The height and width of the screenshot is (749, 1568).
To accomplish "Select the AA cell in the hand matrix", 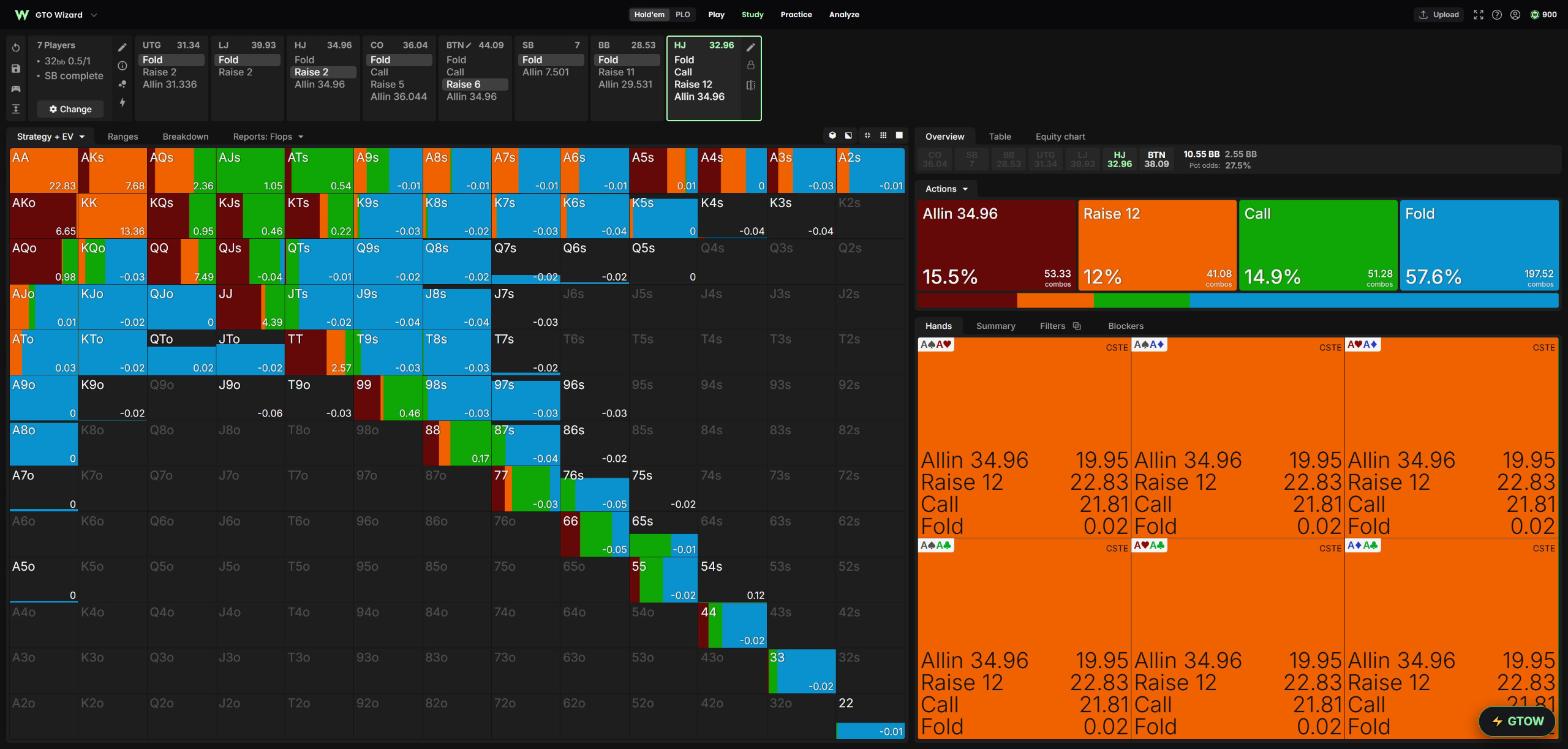I will 44,171.
